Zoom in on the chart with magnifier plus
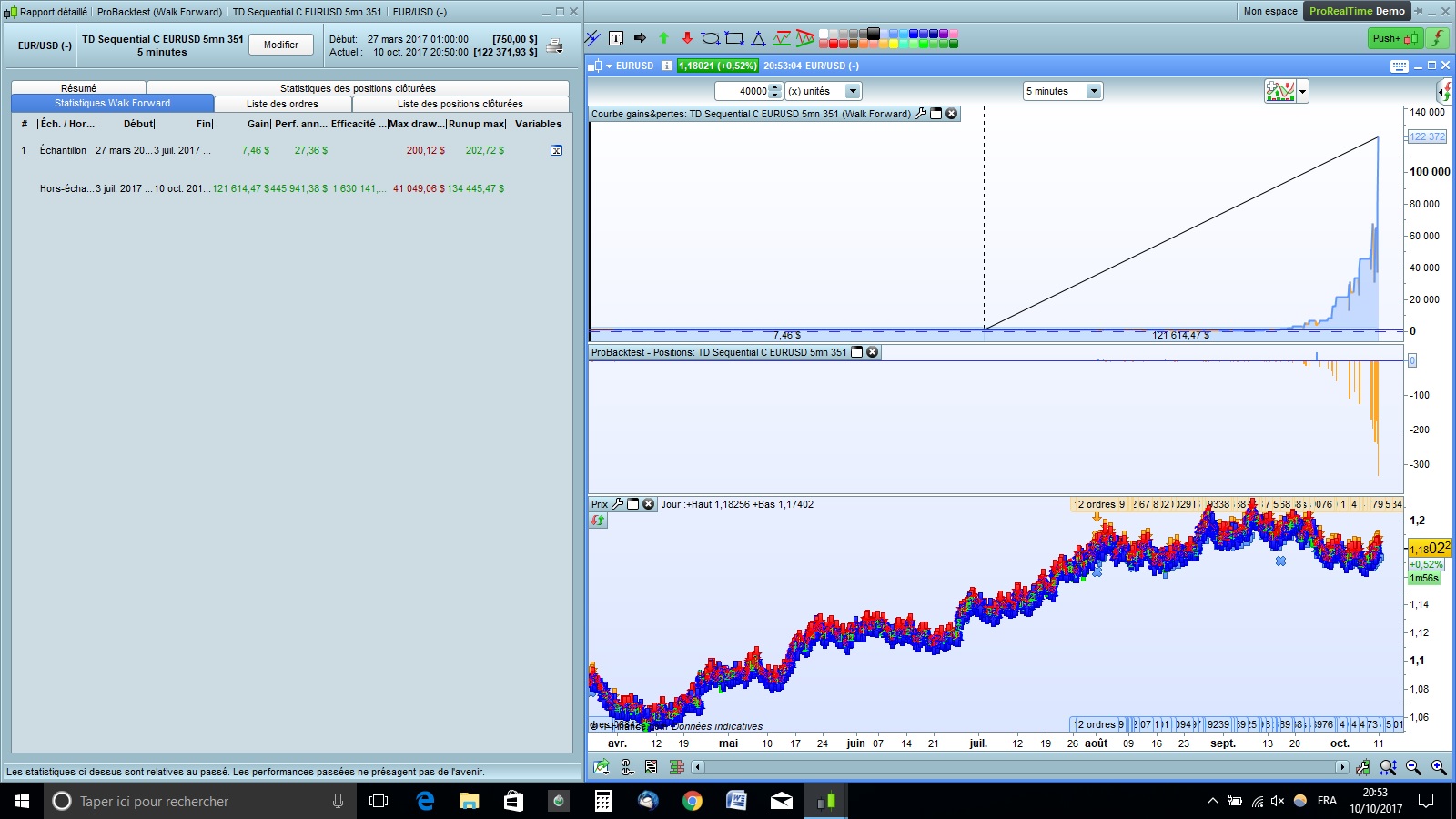 1439,767
